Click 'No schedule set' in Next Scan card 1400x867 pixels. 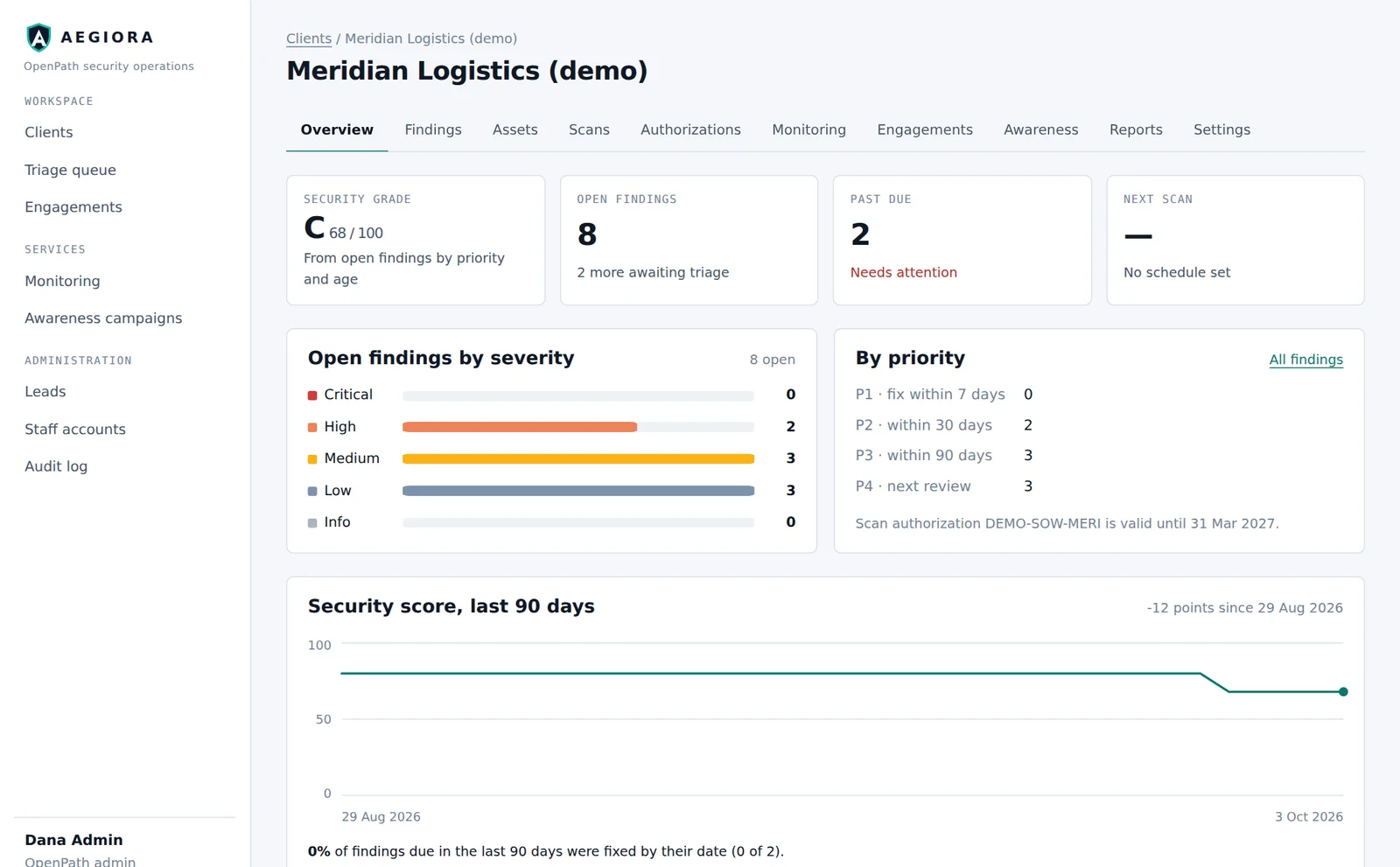(1177, 272)
